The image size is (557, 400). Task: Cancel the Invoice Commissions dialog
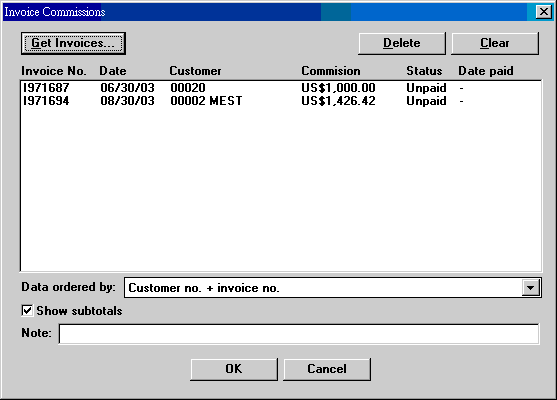[327, 369]
